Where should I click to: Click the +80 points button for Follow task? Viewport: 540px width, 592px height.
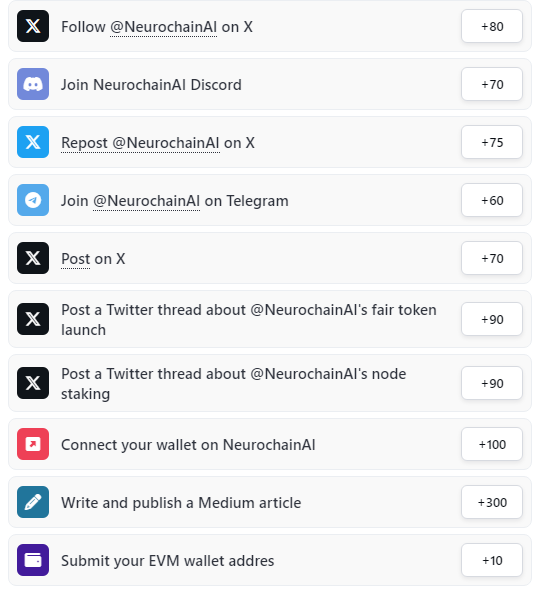coord(492,26)
